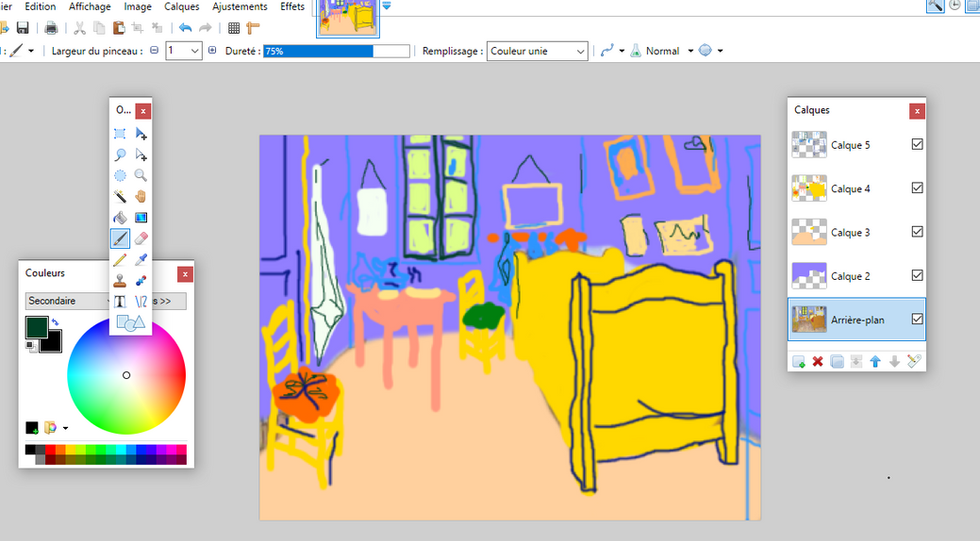Select the Magic Wand tool

pyautogui.click(x=120, y=196)
